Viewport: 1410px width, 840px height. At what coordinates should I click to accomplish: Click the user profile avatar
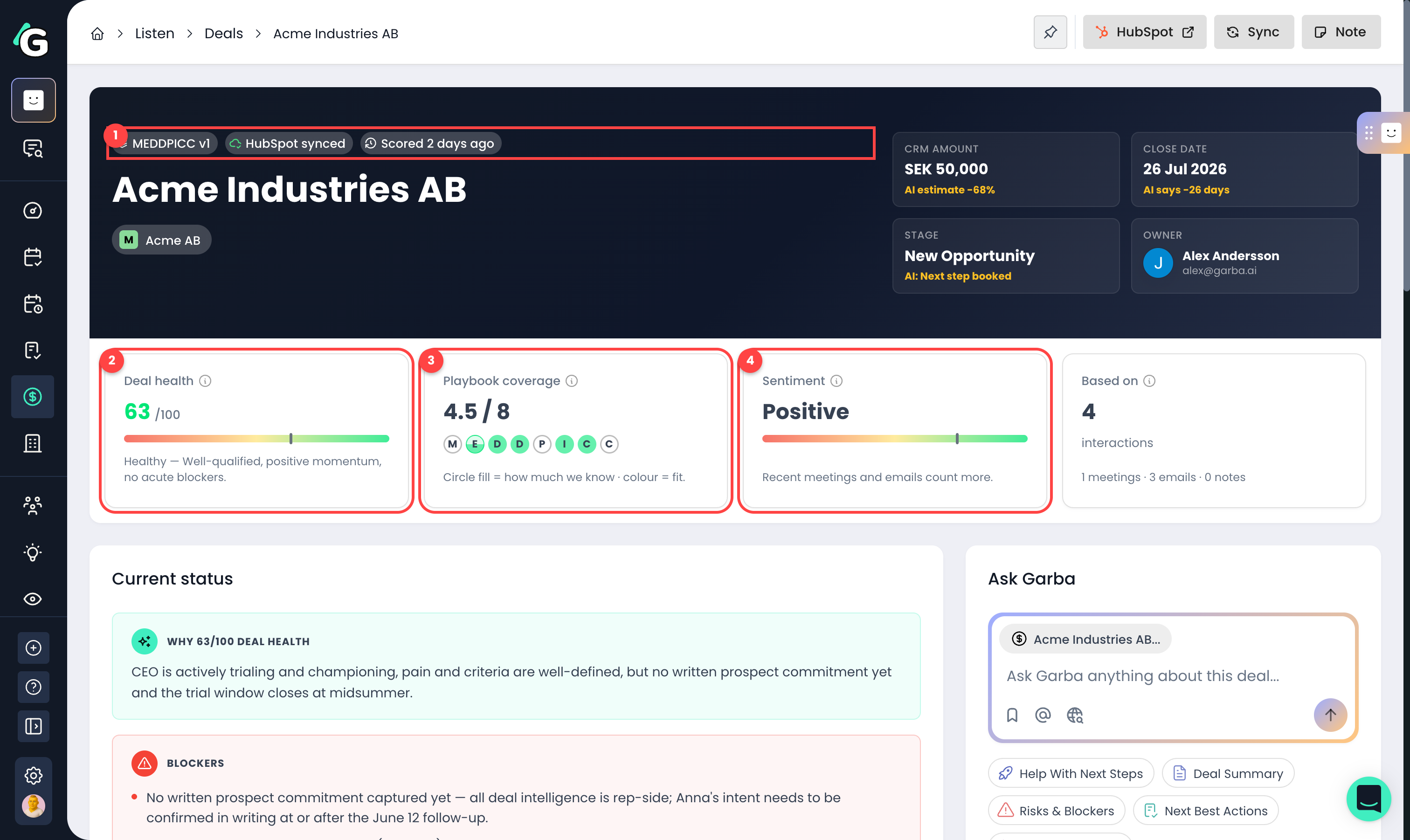coord(34,806)
